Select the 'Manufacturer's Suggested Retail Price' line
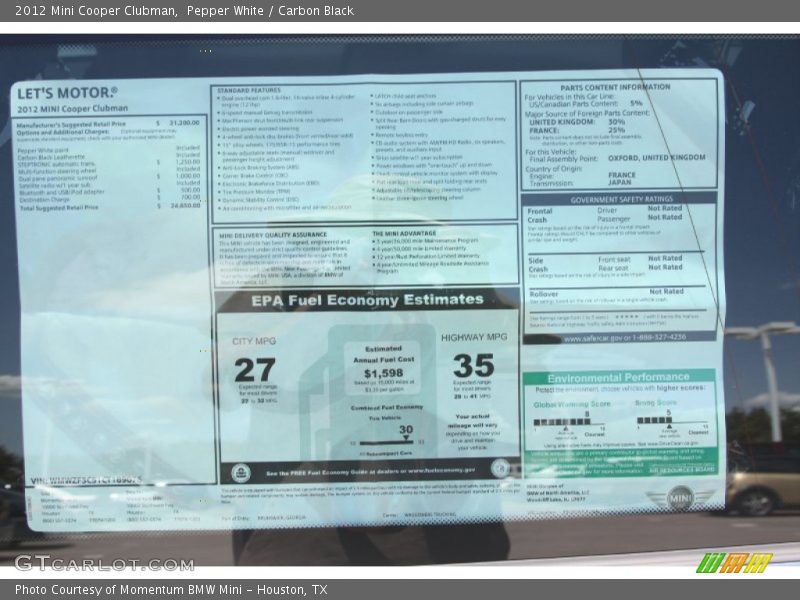The height and width of the screenshot is (600, 800). pos(108,123)
